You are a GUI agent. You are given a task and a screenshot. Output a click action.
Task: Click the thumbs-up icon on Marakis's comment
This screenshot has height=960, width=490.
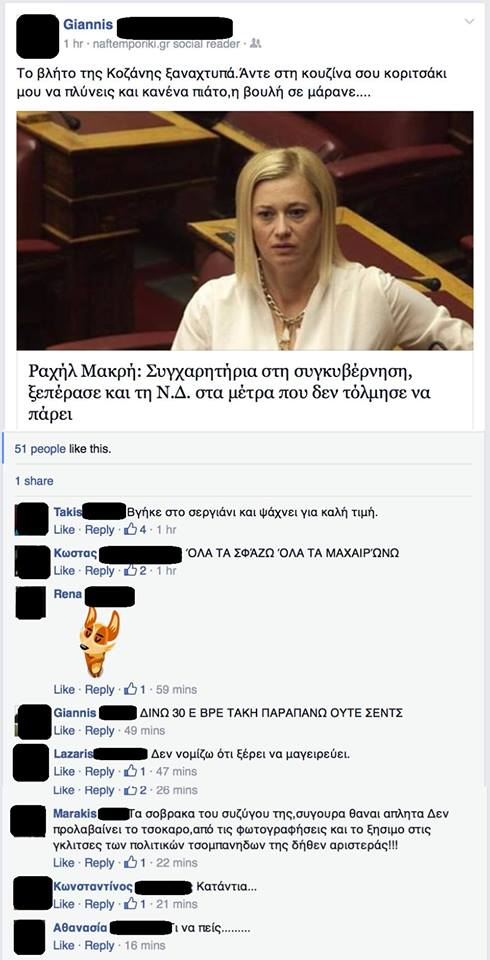point(130,863)
